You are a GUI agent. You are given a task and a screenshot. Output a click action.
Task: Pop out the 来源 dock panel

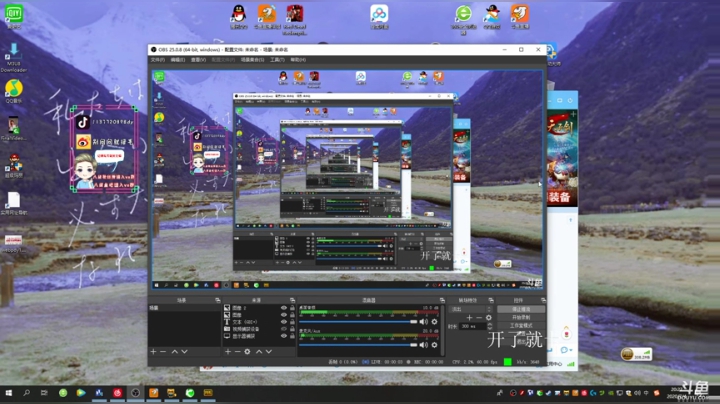click(x=292, y=300)
